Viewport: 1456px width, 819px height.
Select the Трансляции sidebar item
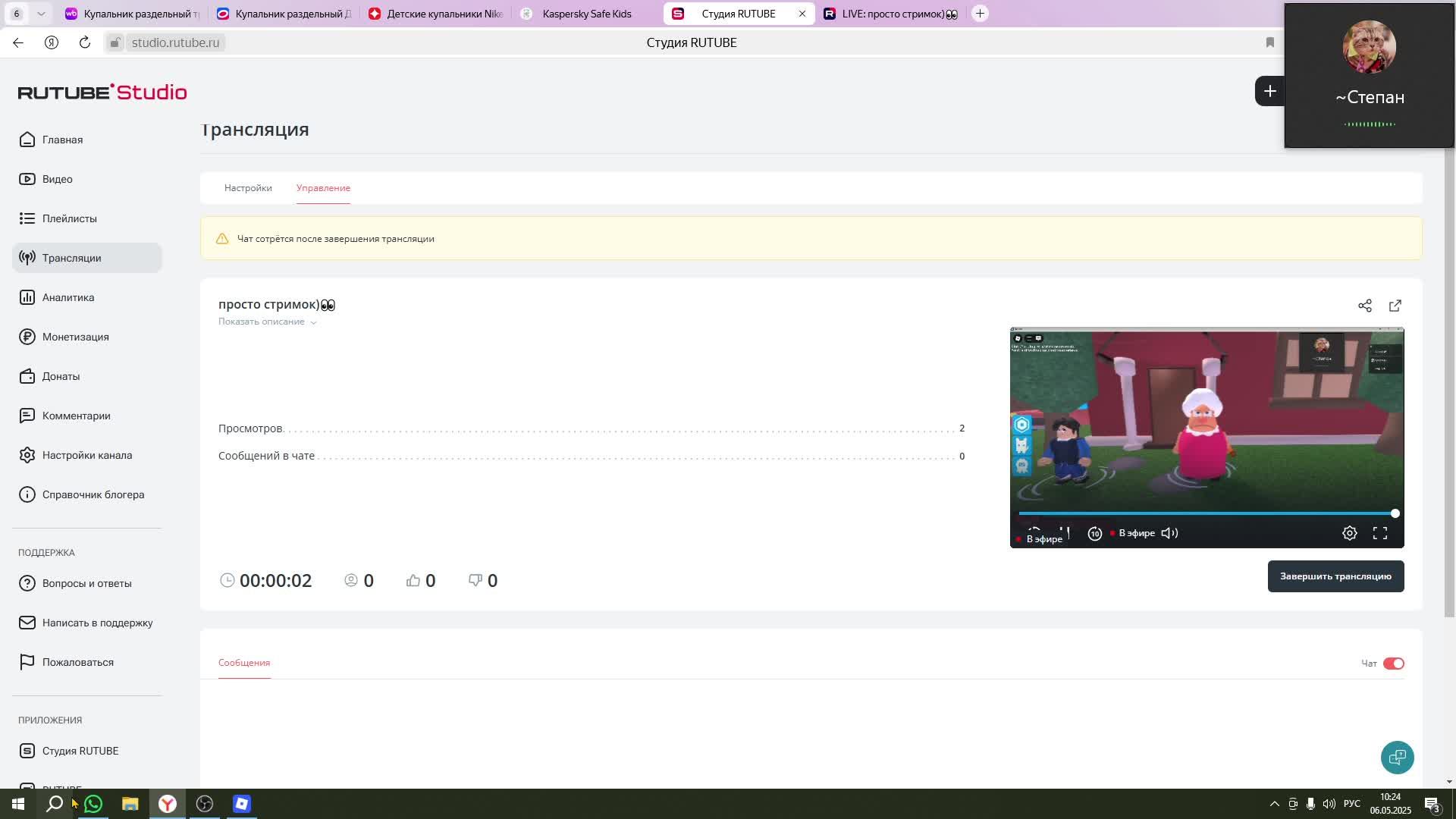[x=87, y=258]
